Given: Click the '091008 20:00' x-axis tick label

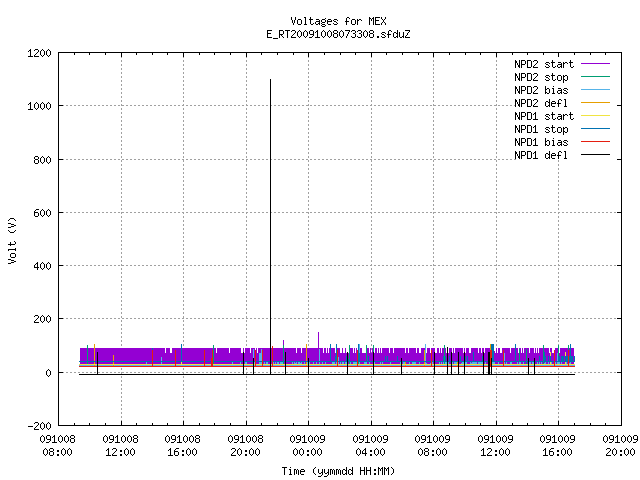Looking at the screenshot, I should 245,446.
